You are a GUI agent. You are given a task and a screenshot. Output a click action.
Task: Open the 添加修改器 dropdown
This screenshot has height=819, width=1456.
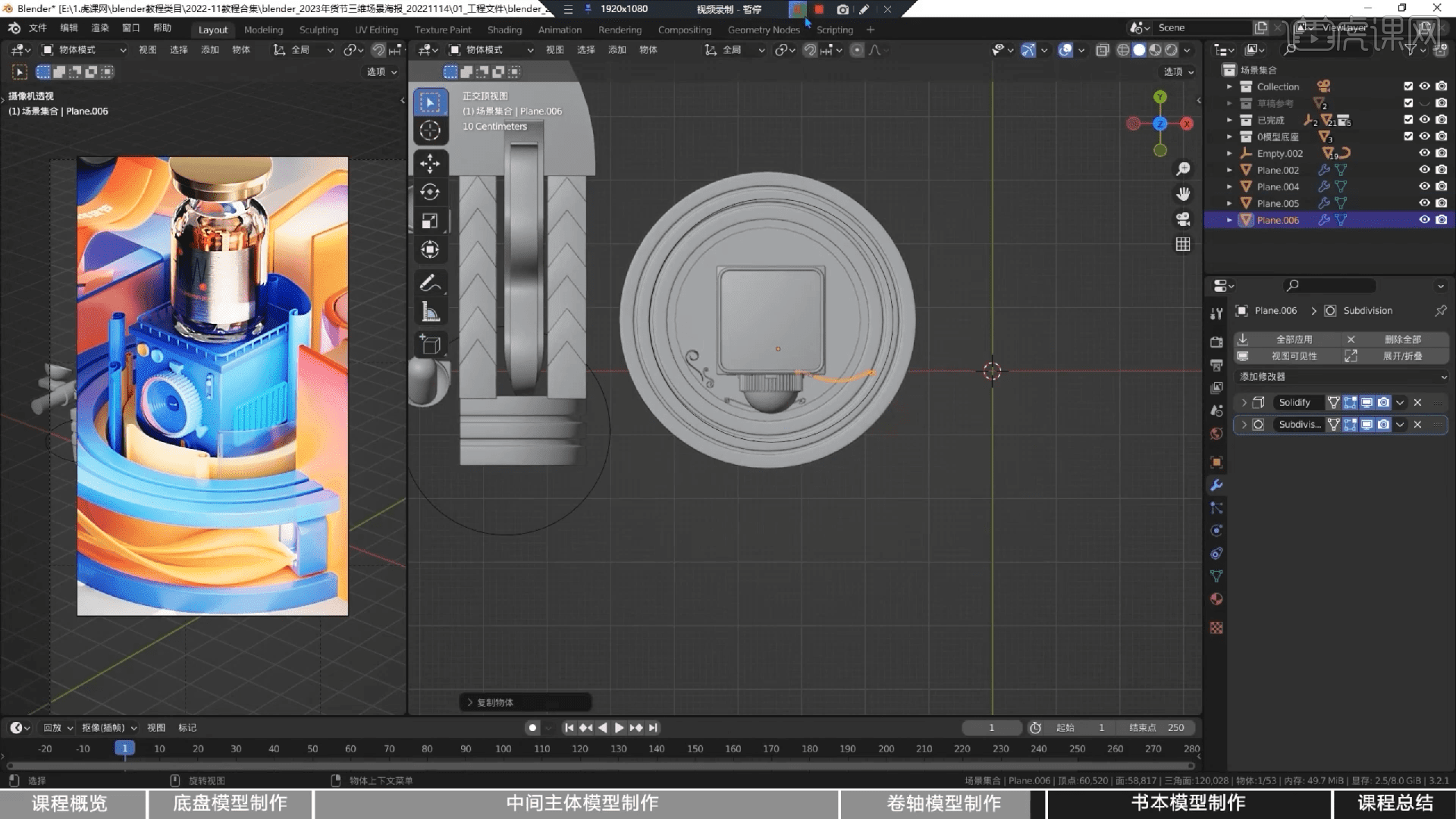(x=1341, y=377)
